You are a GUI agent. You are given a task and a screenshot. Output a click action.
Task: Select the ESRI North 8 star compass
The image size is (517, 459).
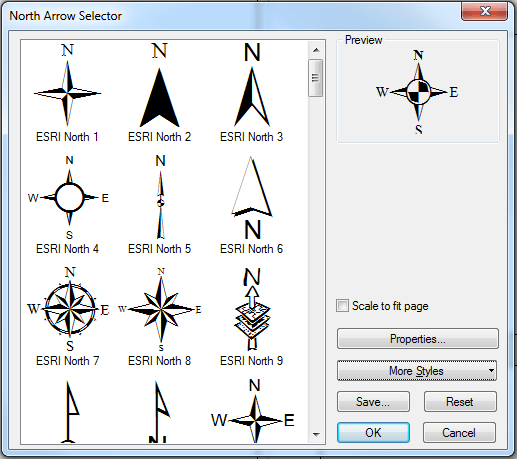point(159,316)
